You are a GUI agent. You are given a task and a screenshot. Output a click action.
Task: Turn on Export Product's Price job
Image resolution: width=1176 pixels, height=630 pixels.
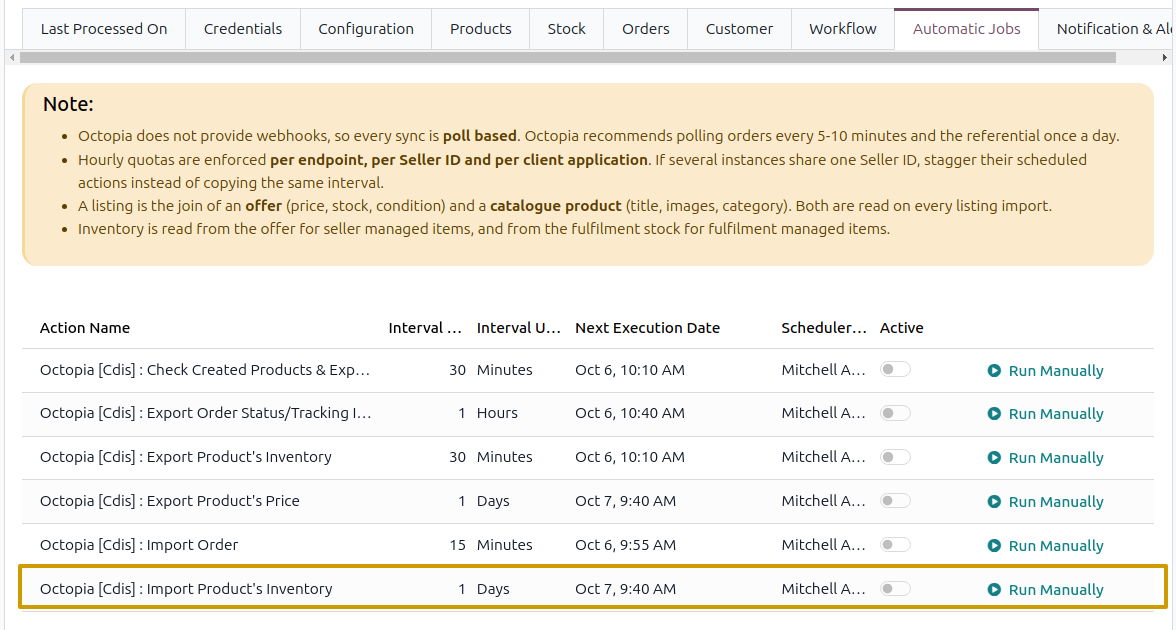[x=895, y=500]
